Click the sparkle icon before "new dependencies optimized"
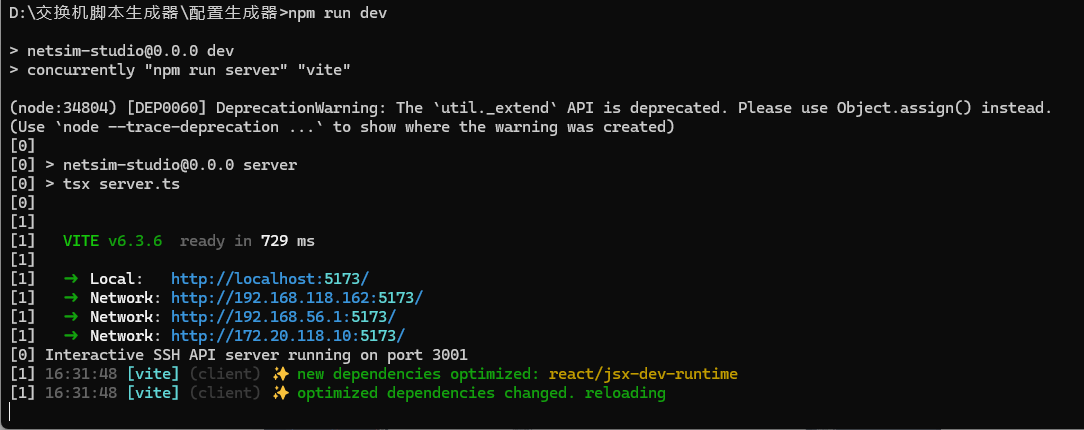1084x430 pixels. 281,374
